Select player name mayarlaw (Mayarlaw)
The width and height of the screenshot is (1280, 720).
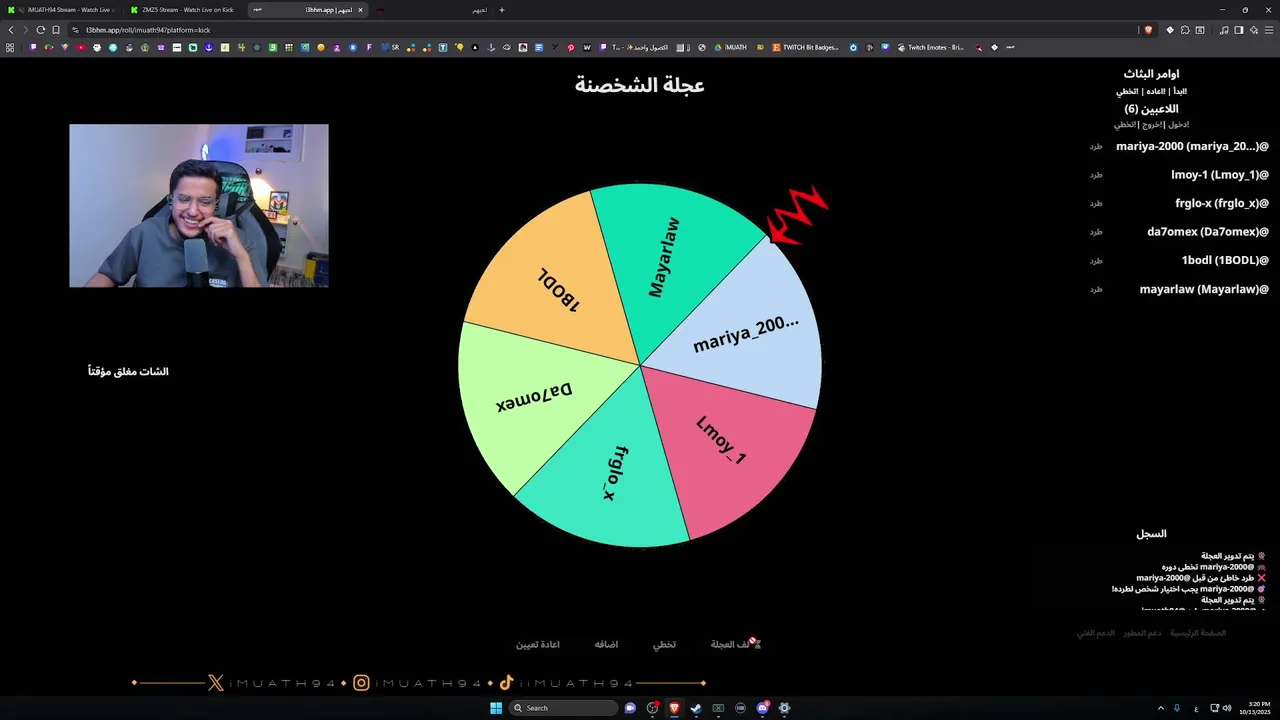click(x=1204, y=290)
